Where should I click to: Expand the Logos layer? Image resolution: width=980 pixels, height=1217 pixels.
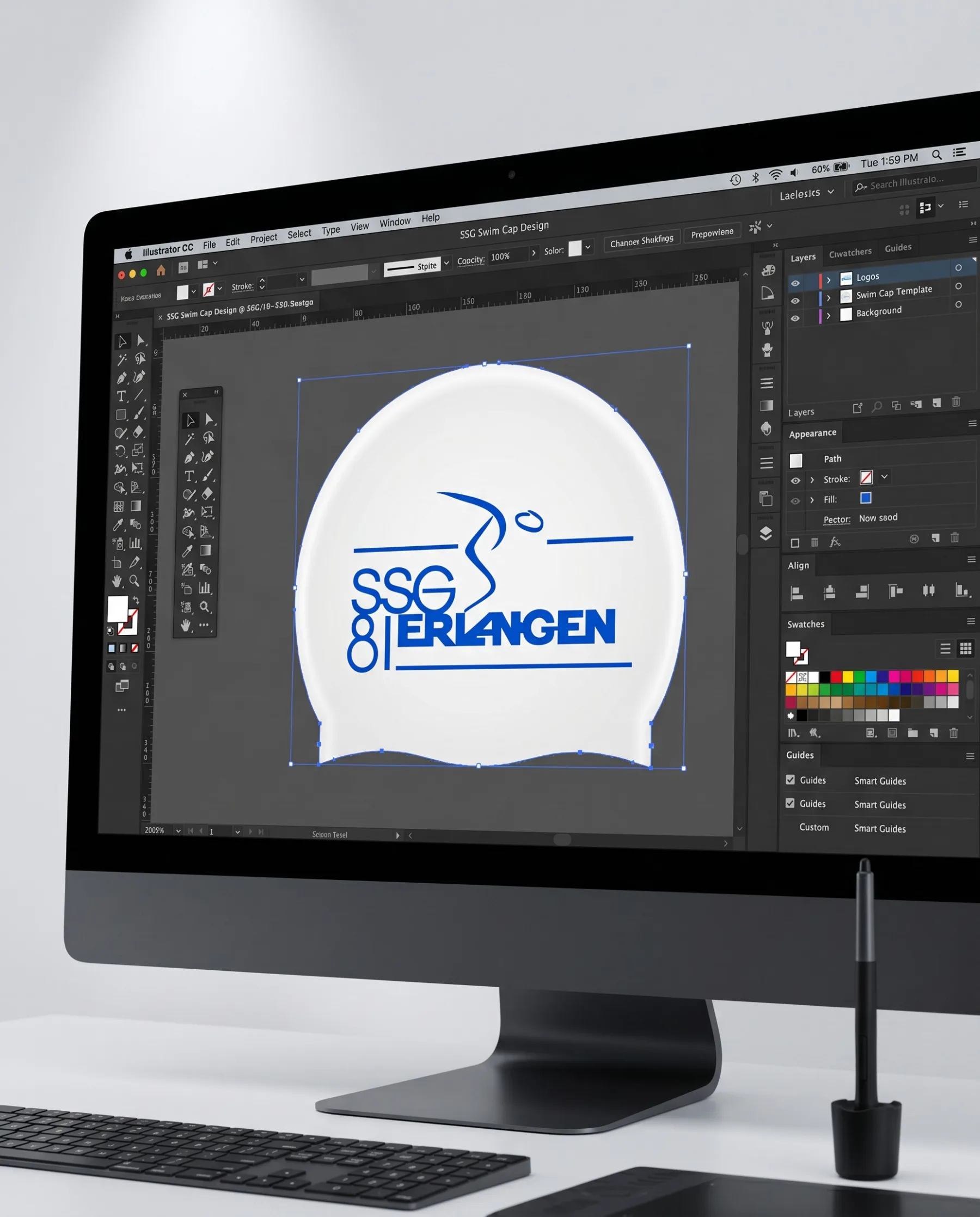click(x=828, y=280)
